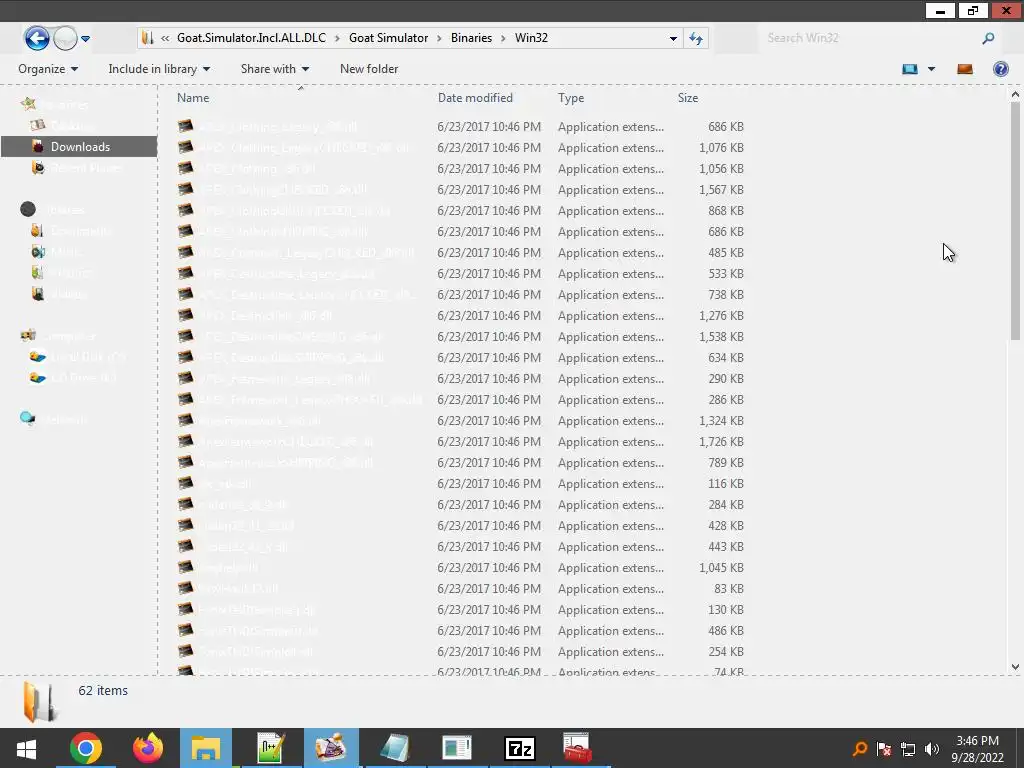Open the Videos library in the sidebar
Image resolution: width=1024 pixels, height=768 pixels.
pos(59,294)
